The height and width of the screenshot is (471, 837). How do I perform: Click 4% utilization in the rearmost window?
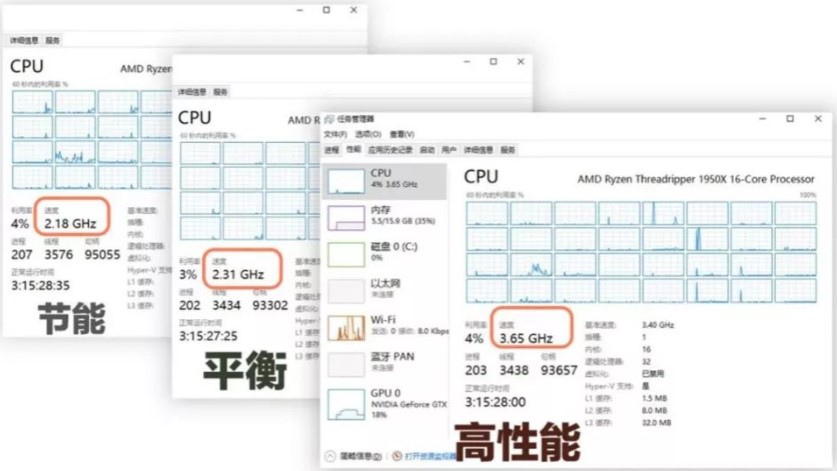pos(20,224)
